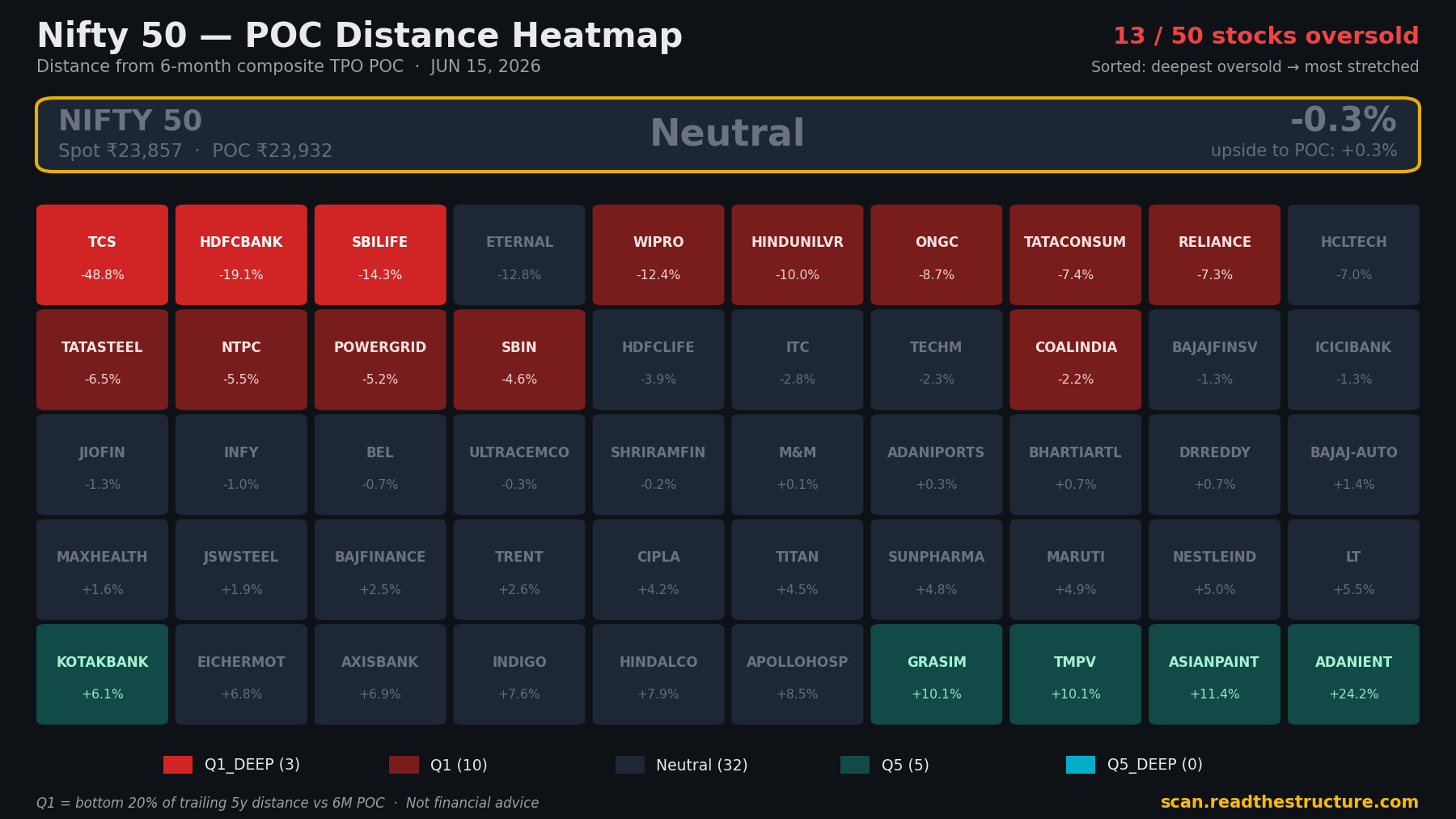Open the JIOFIN -1.3% tile
1456x819 pixels.
pyautogui.click(x=102, y=465)
